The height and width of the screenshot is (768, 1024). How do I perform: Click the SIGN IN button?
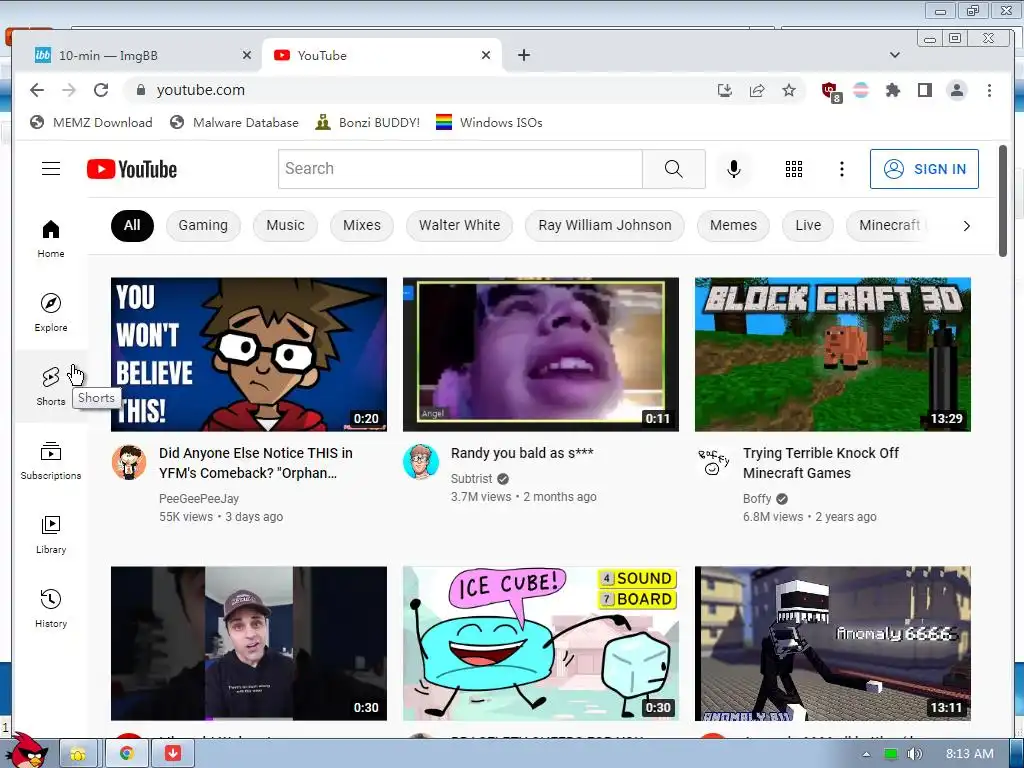pos(924,168)
